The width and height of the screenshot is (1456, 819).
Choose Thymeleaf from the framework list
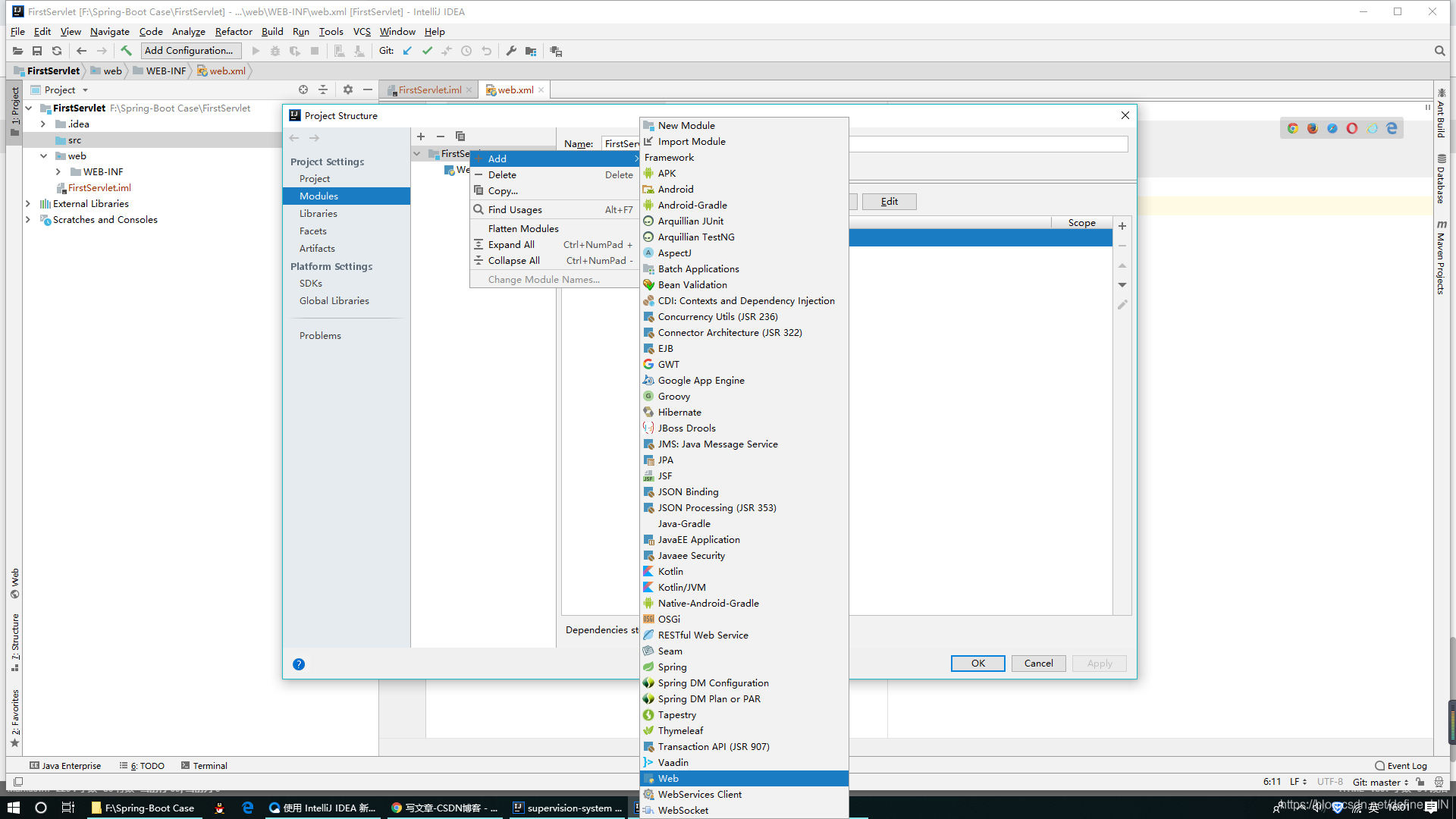coord(744,731)
